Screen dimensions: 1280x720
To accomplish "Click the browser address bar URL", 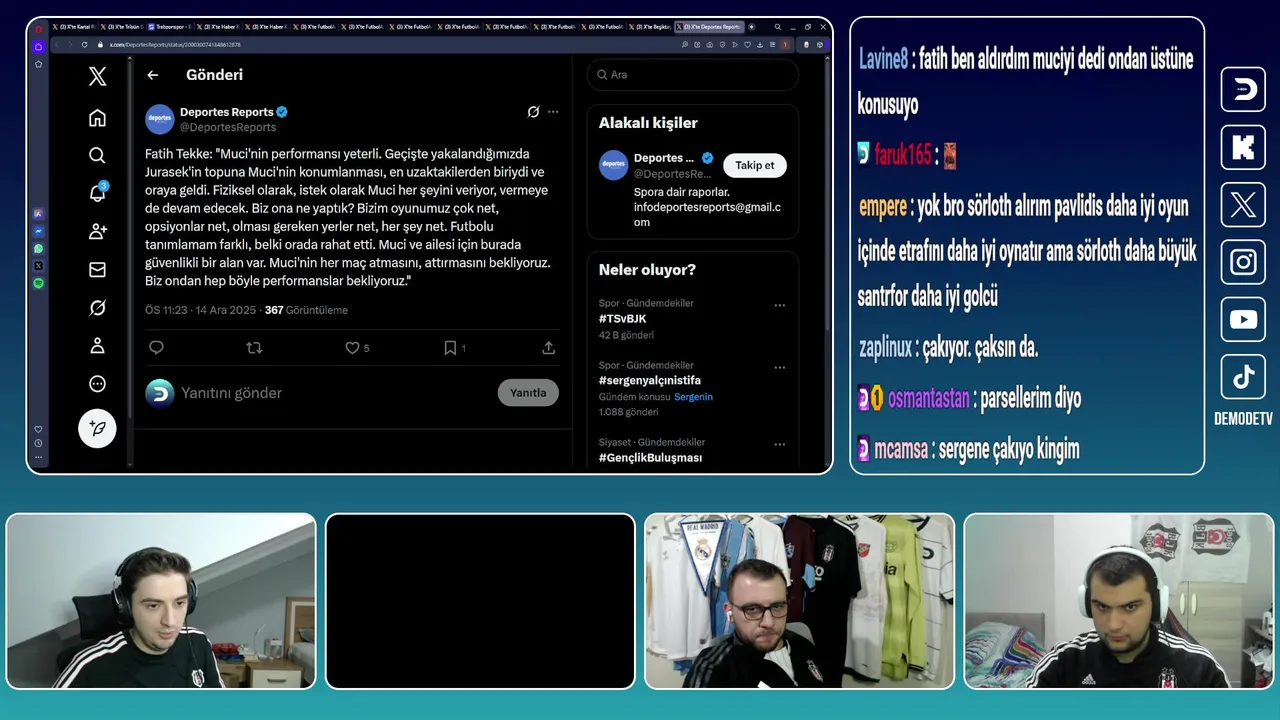I will [x=175, y=44].
